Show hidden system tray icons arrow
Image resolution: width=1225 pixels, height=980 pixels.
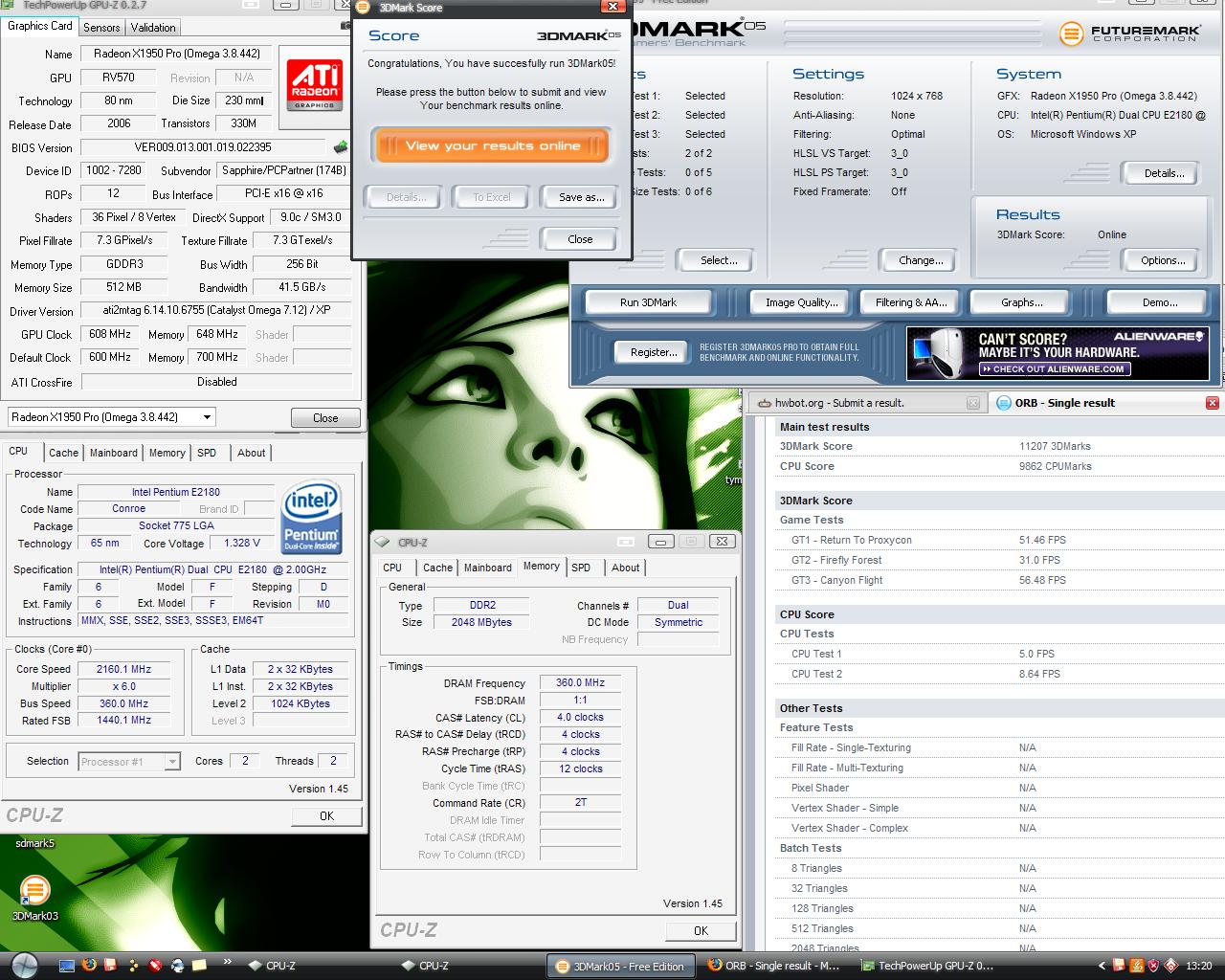[1102, 966]
